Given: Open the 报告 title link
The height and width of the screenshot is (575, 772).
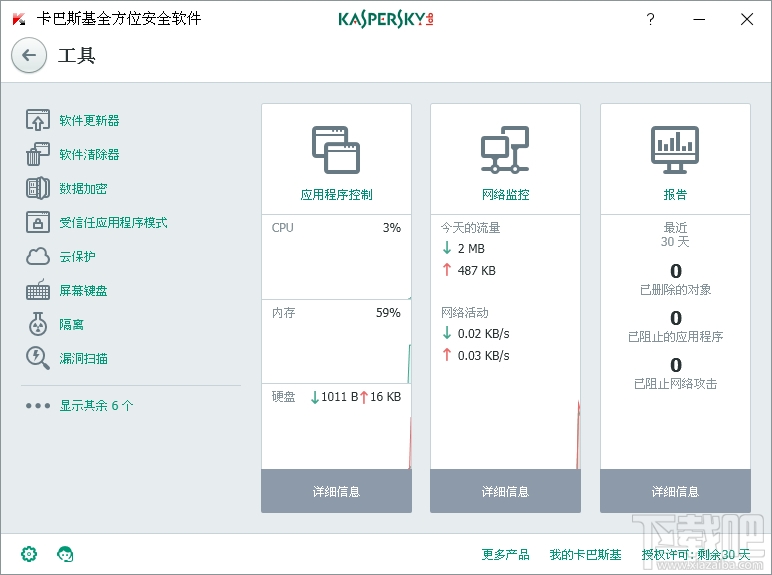Looking at the screenshot, I should pyautogui.click(x=675, y=194).
